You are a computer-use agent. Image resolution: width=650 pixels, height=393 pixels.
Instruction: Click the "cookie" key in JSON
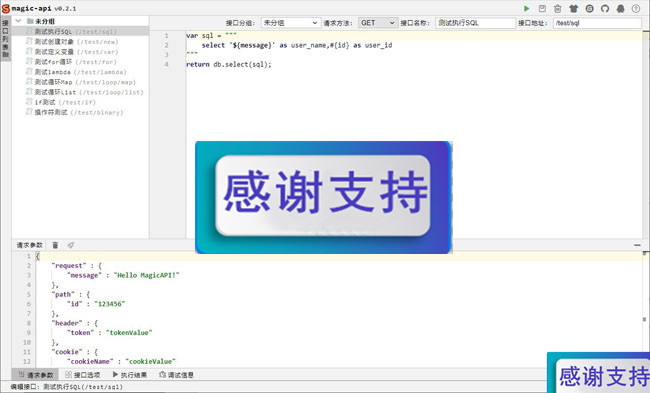tap(67, 352)
